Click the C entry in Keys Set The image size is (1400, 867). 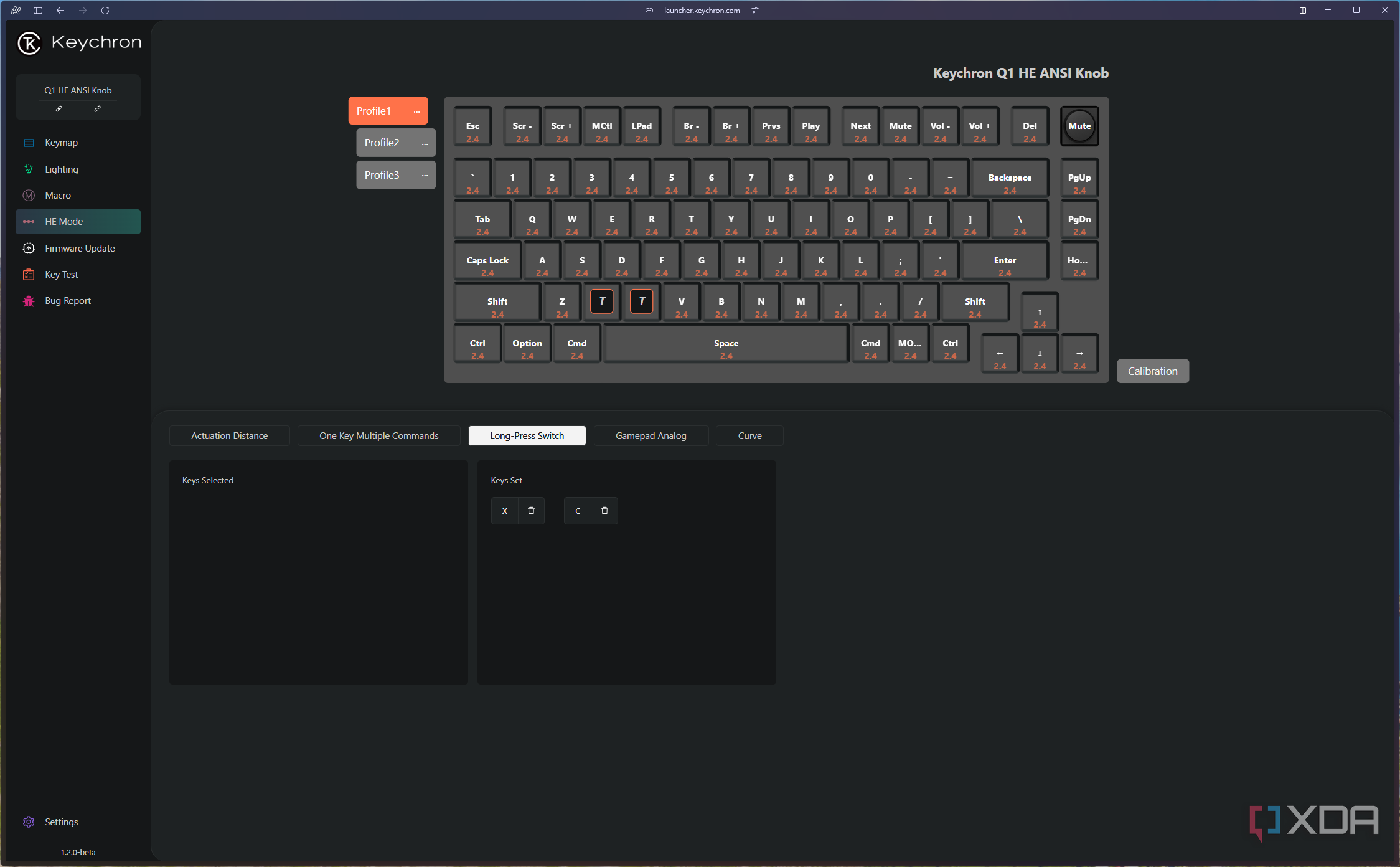[578, 511]
